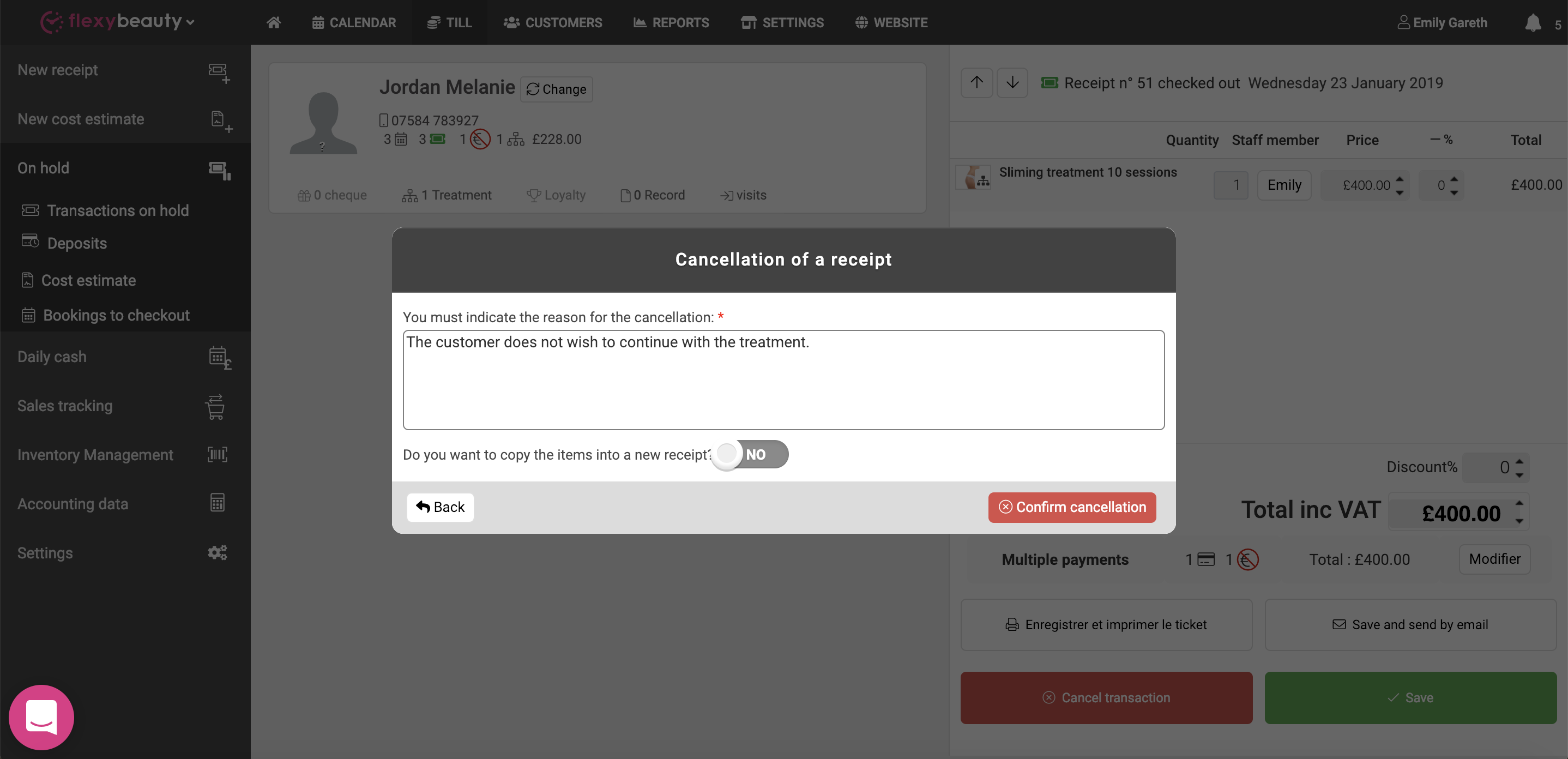
Task: Click the unpaid euro icon in Multiple payments
Action: pyautogui.click(x=1247, y=559)
